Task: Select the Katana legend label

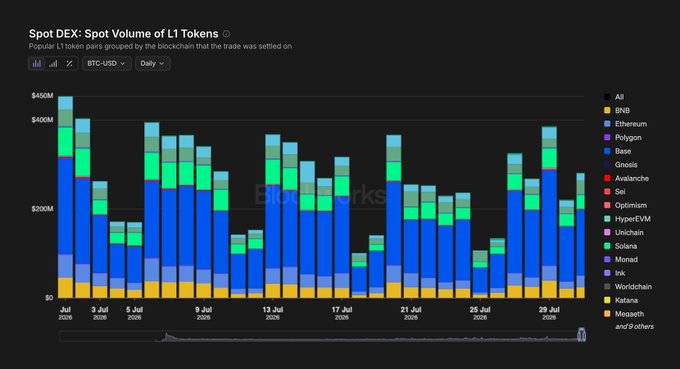Action: point(626,300)
